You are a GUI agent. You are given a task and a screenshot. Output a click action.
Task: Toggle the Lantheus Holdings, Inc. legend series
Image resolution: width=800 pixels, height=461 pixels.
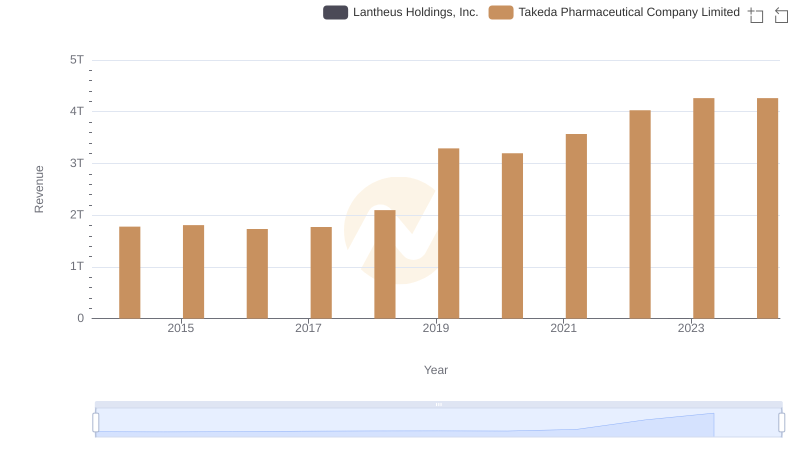[401, 12]
